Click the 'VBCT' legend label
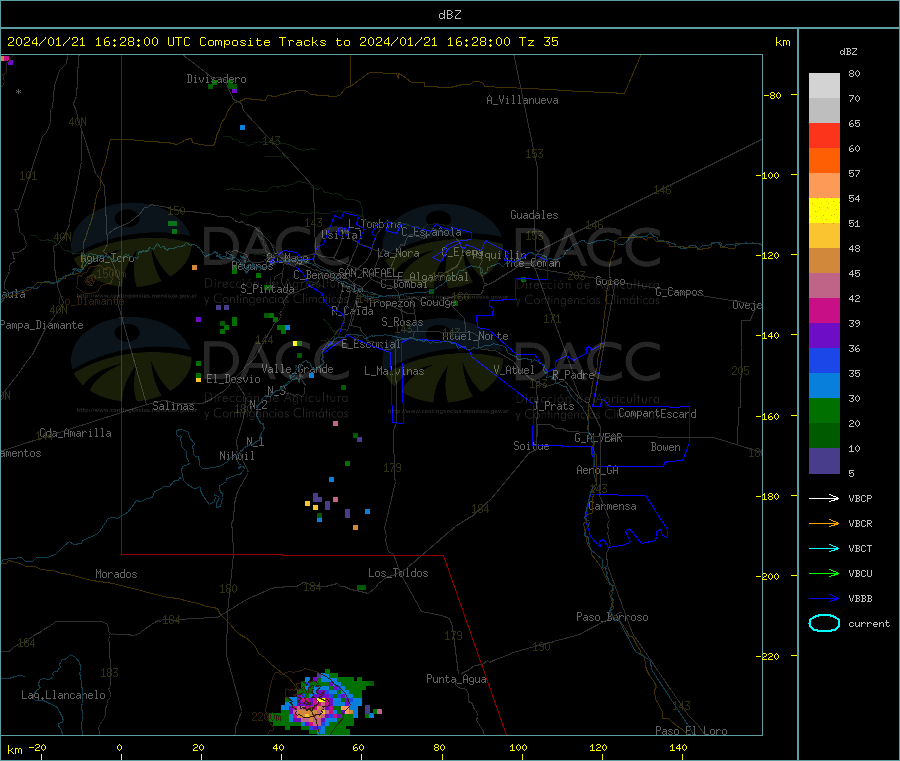This screenshot has height=761, width=900. click(860, 549)
